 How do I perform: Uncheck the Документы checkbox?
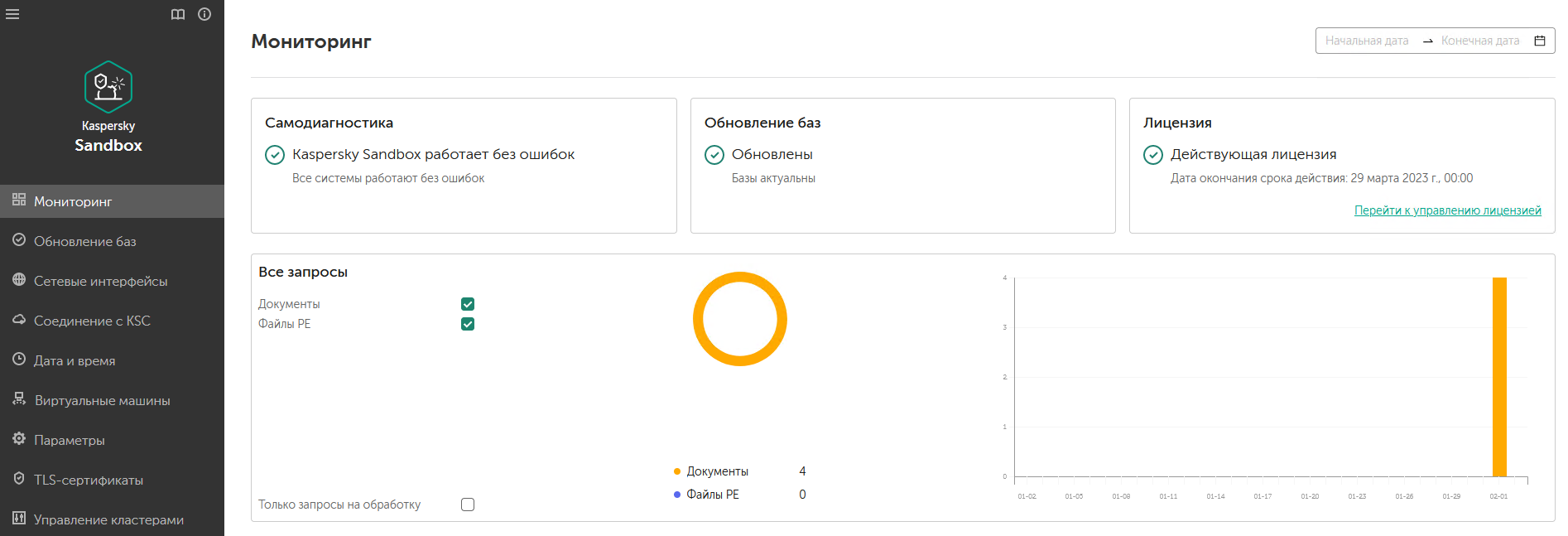(468, 304)
